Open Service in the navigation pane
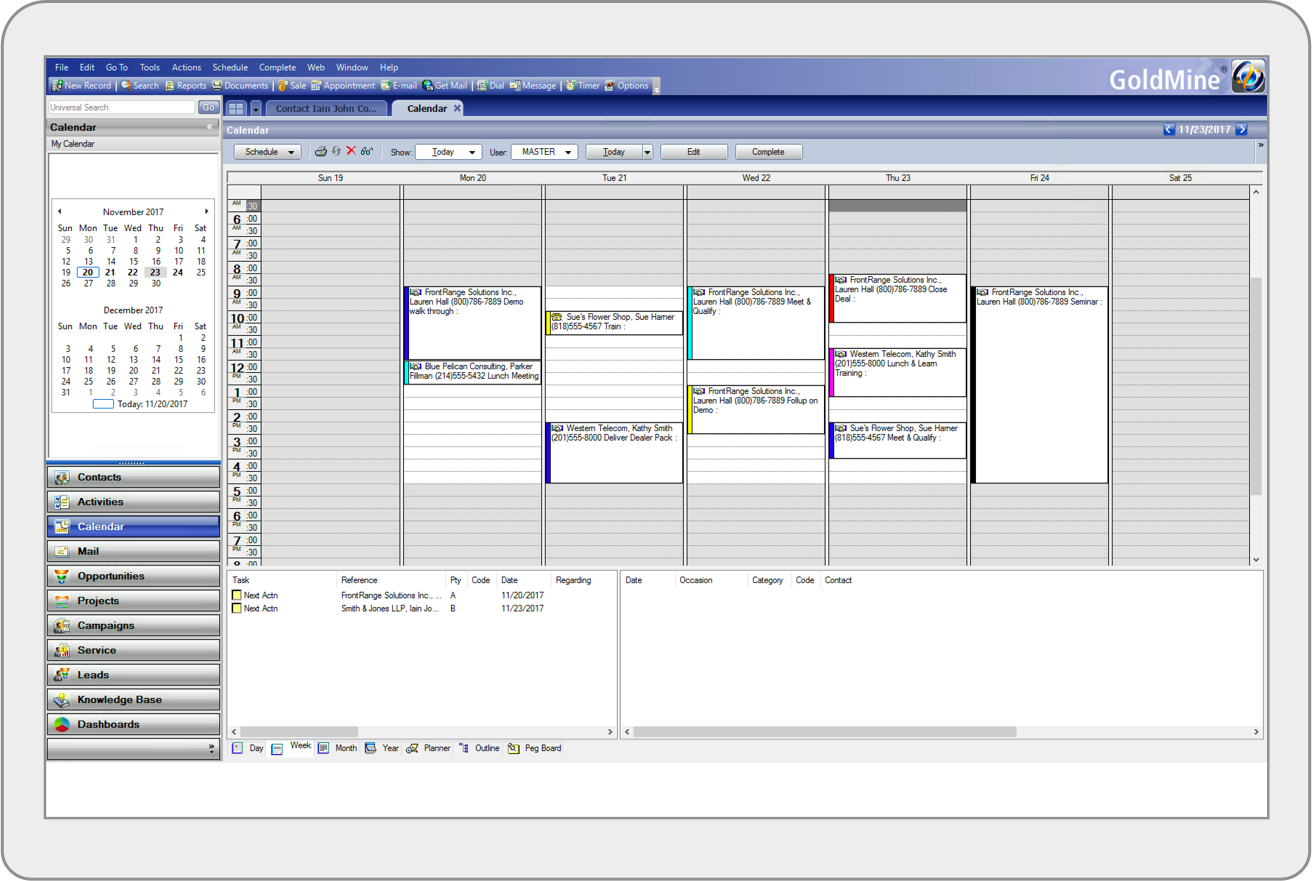The width and height of the screenshot is (1312, 881). [133, 650]
